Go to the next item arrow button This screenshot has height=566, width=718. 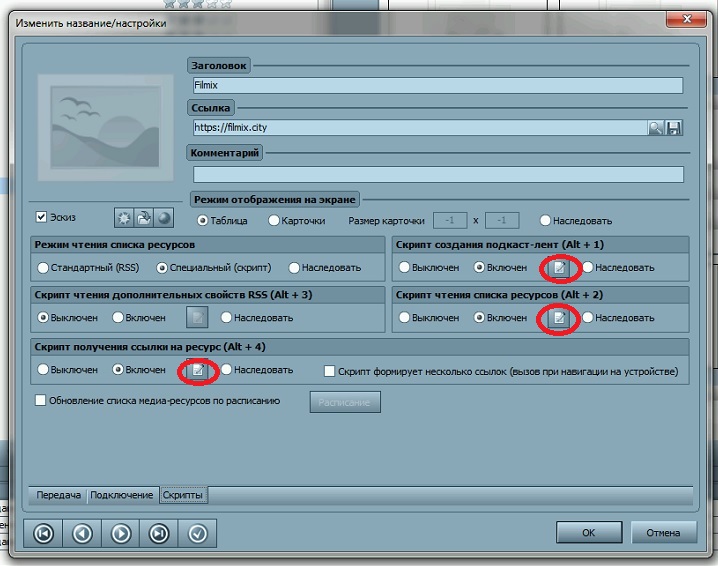coord(121,533)
